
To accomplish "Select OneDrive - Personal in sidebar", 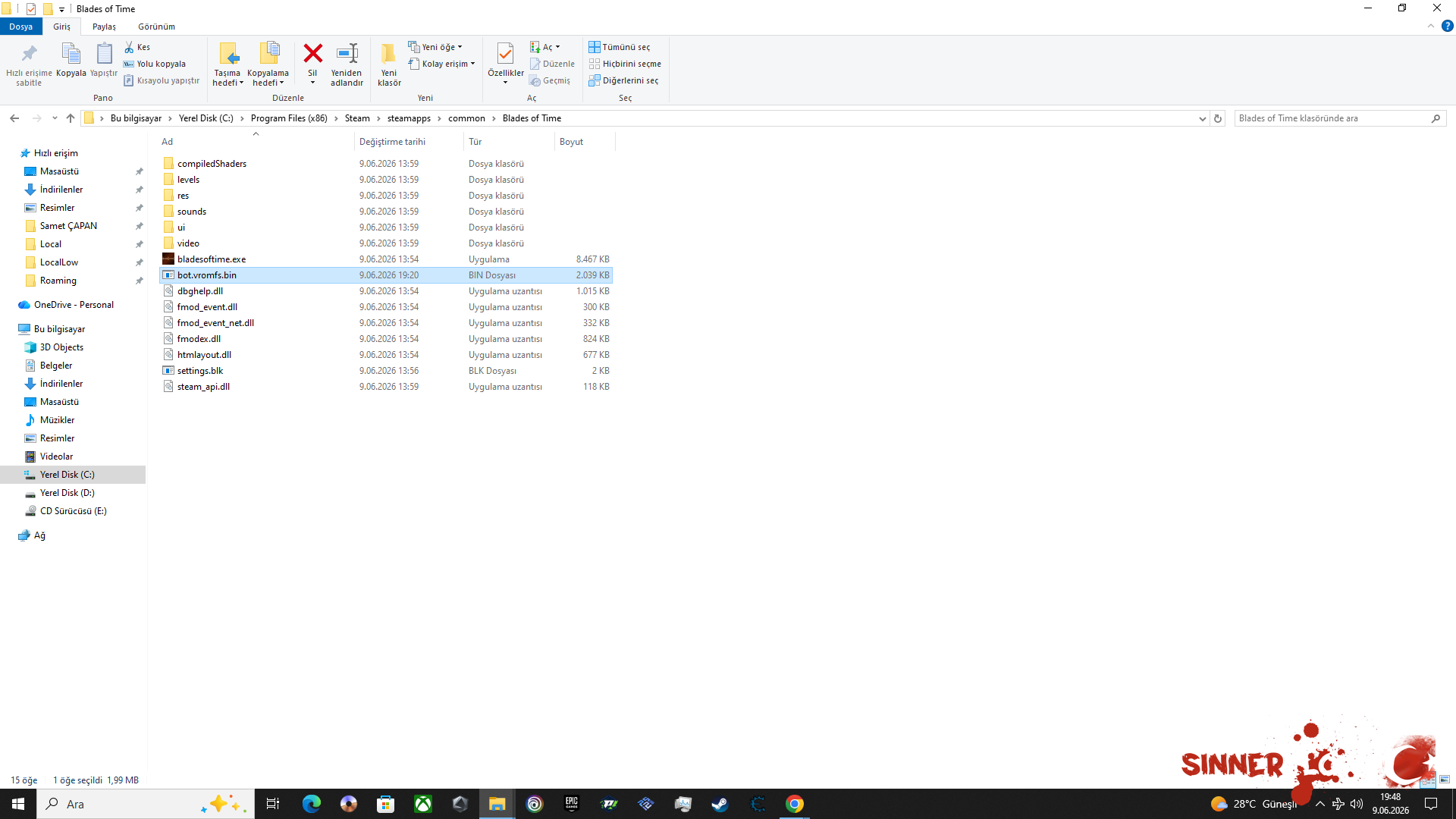I will (x=74, y=305).
